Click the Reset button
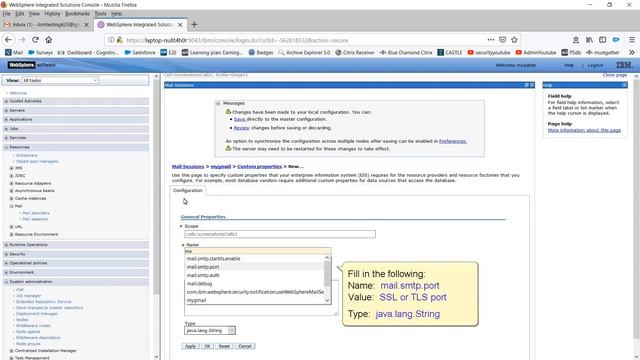This screenshot has height=360, width=640. tap(224, 346)
